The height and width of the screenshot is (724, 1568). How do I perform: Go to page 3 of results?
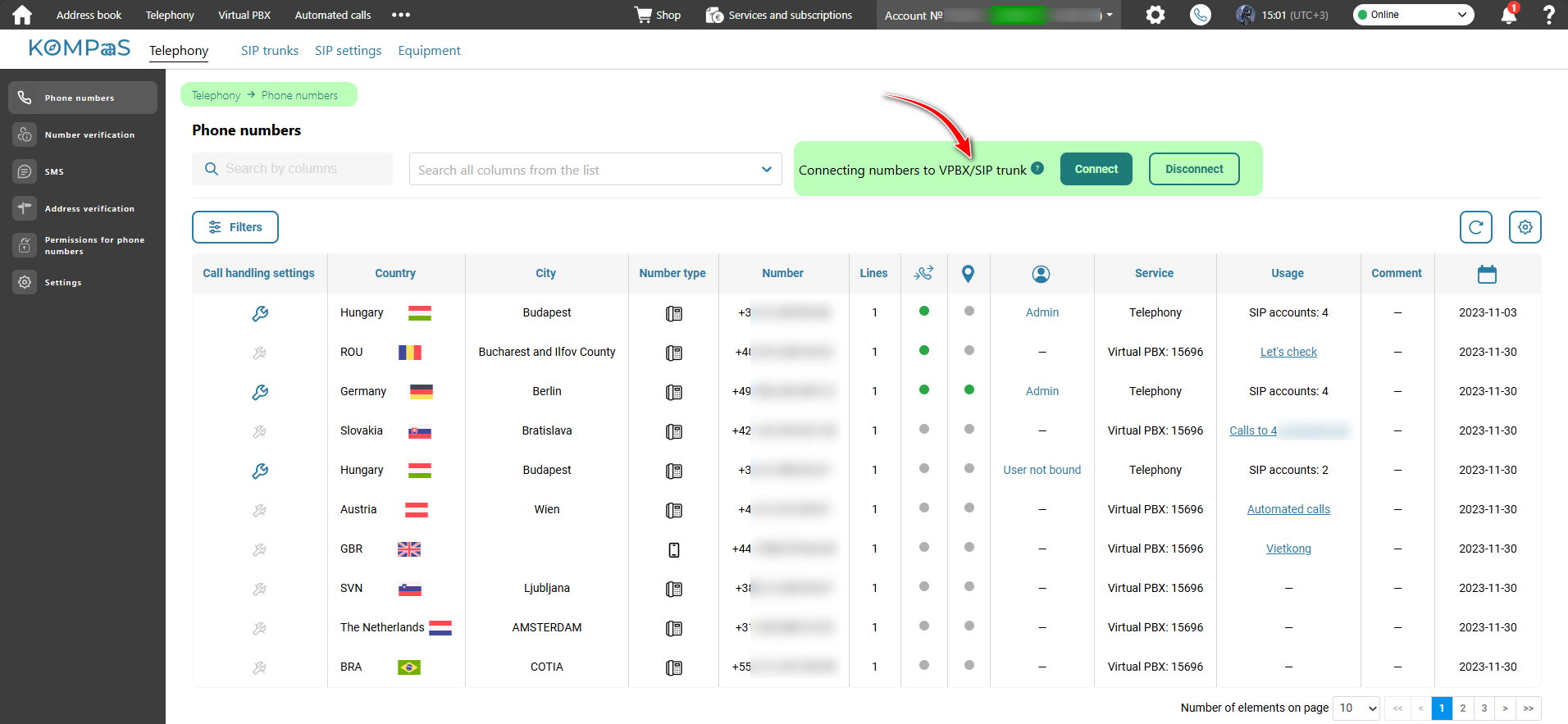tap(1484, 708)
